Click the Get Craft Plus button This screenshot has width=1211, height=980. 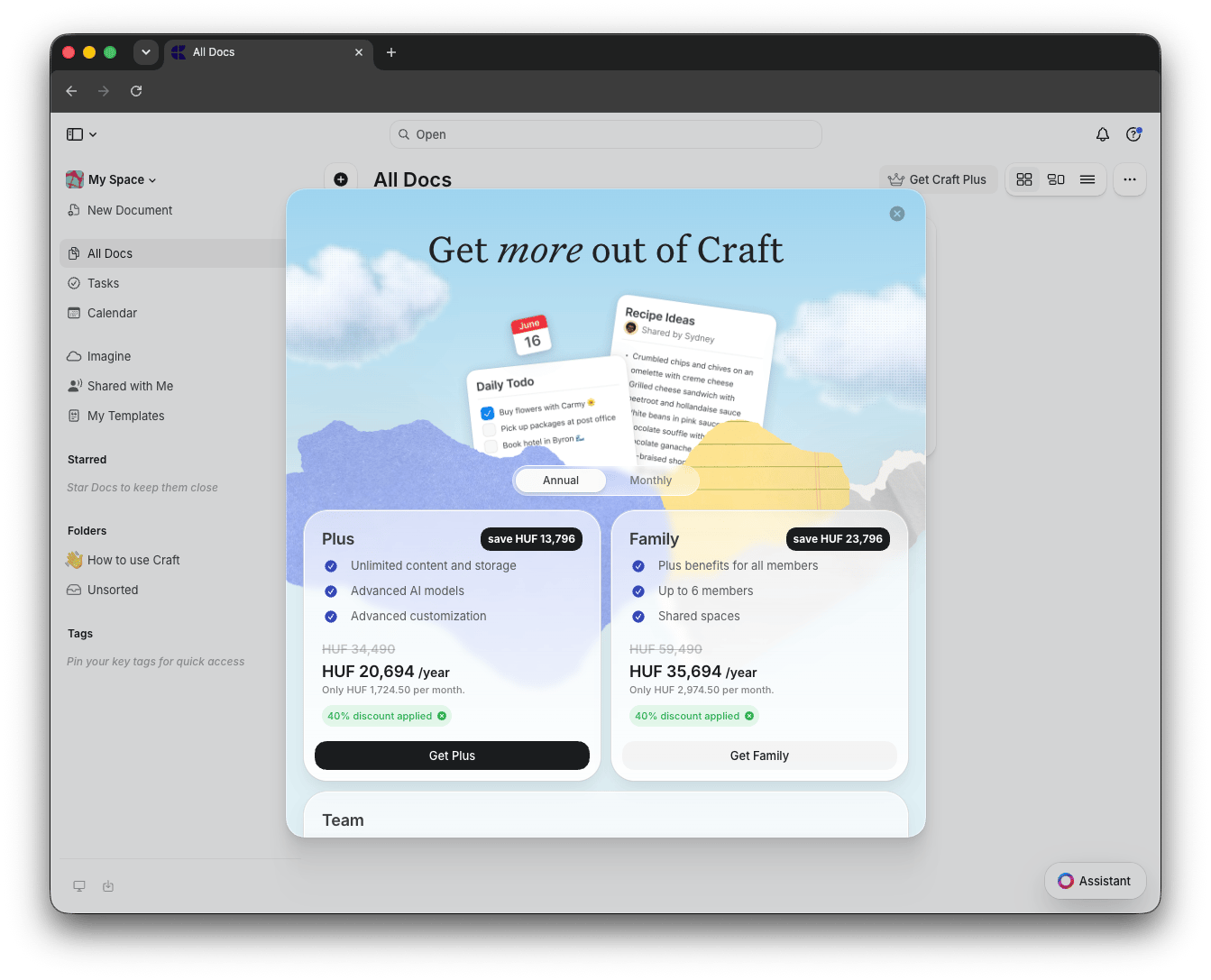click(938, 179)
